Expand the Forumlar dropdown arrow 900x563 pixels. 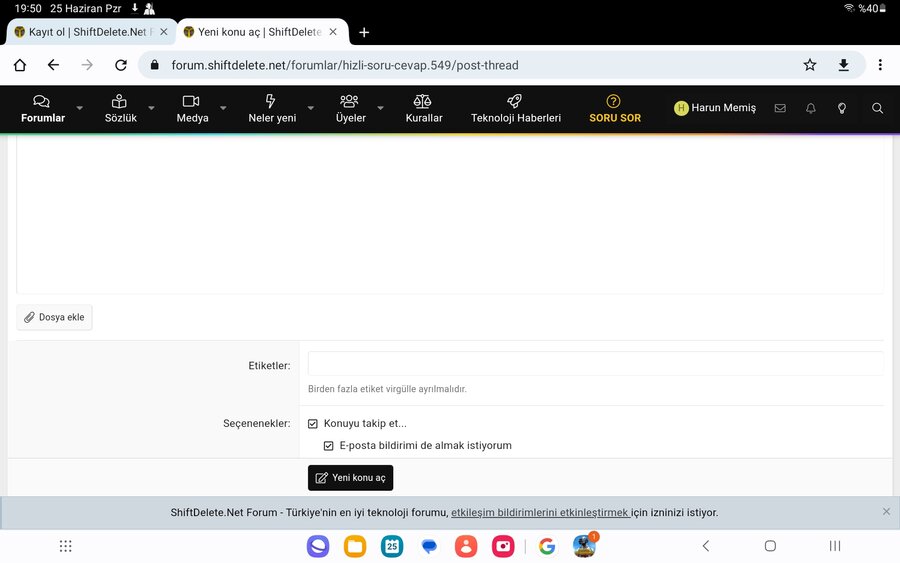(x=80, y=108)
